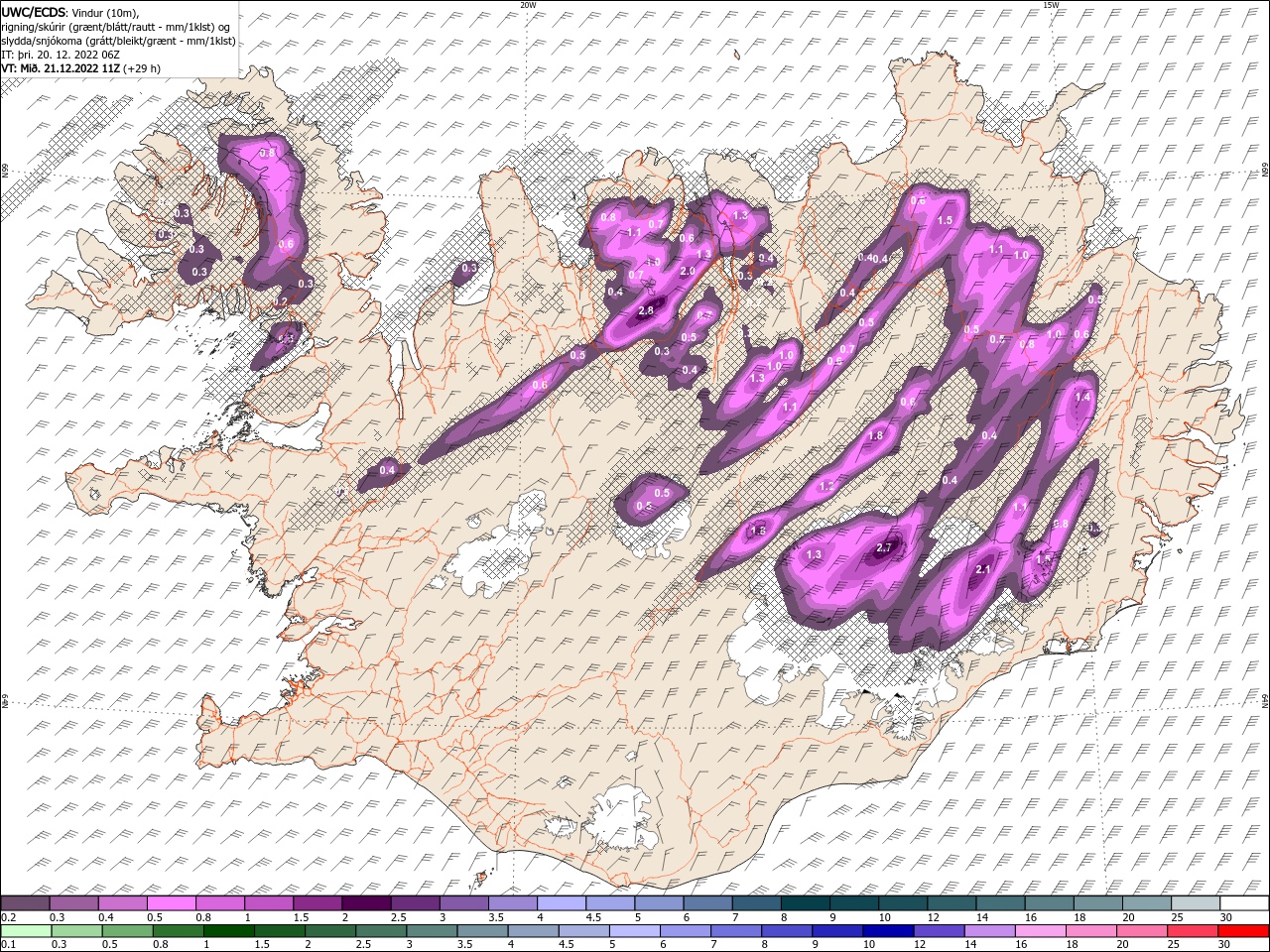Click the initial time line 'IT: þri. 20. 12. 2022 06Z'

(x=62, y=55)
